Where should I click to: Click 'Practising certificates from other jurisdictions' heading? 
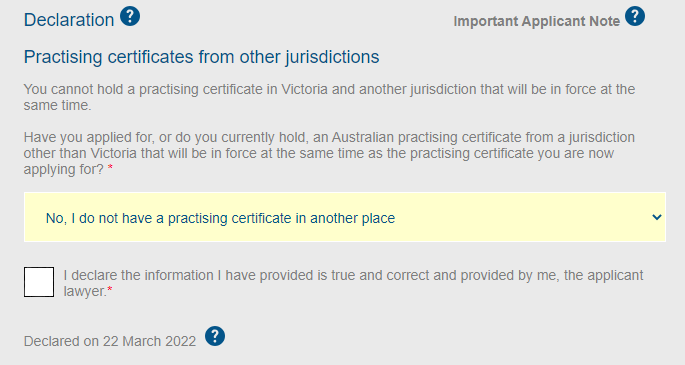[201, 57]
